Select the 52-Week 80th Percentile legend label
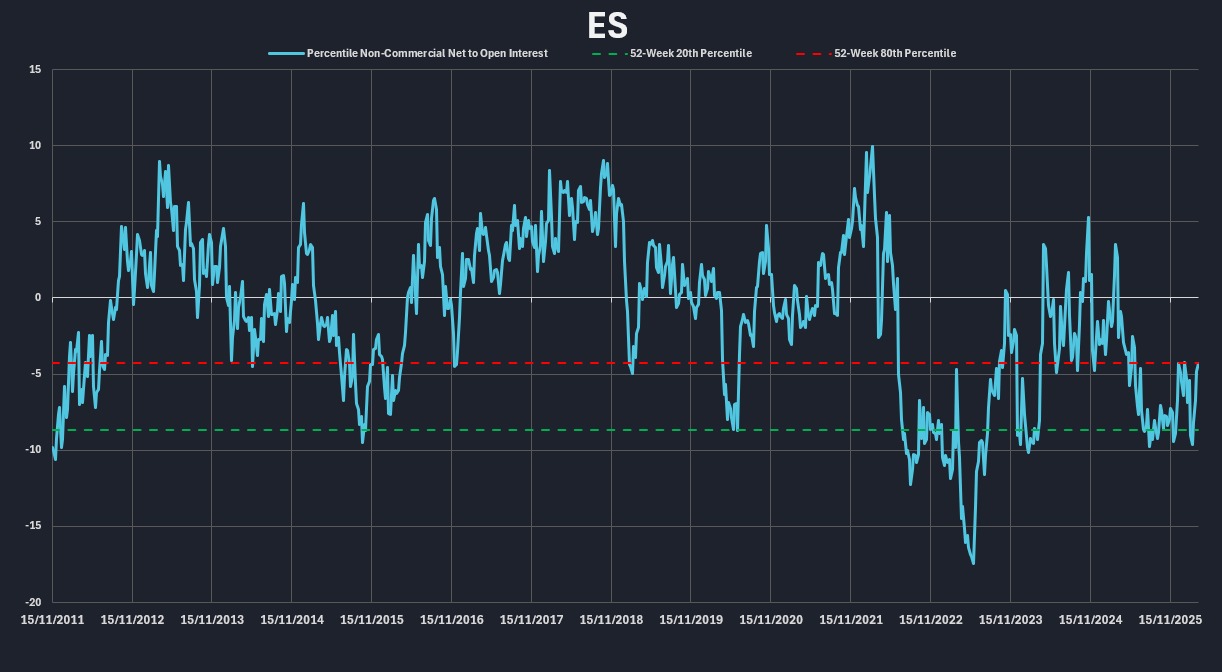This screenshot has height=672, width=1222. [895, 53]
